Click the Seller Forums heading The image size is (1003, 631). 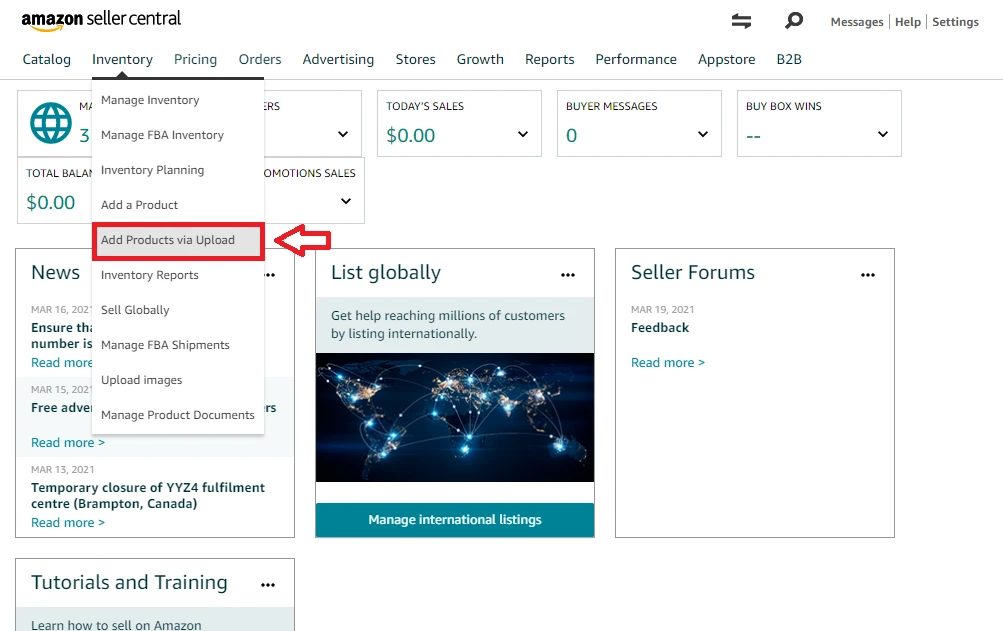(693, 273)
